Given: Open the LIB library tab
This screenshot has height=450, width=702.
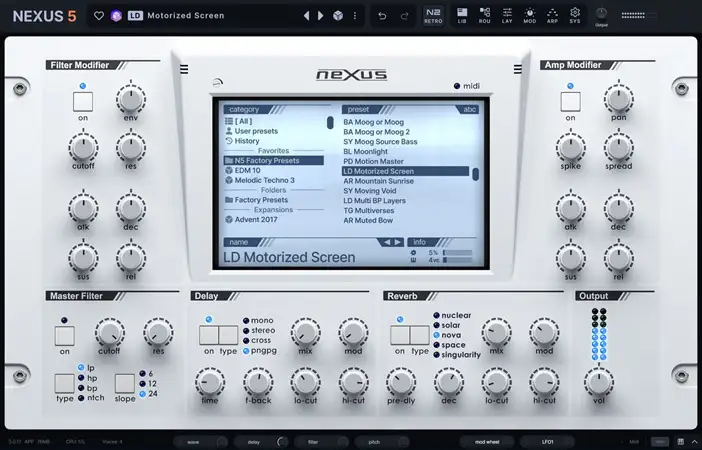Looking at the screenshot, I should point(462,16).
